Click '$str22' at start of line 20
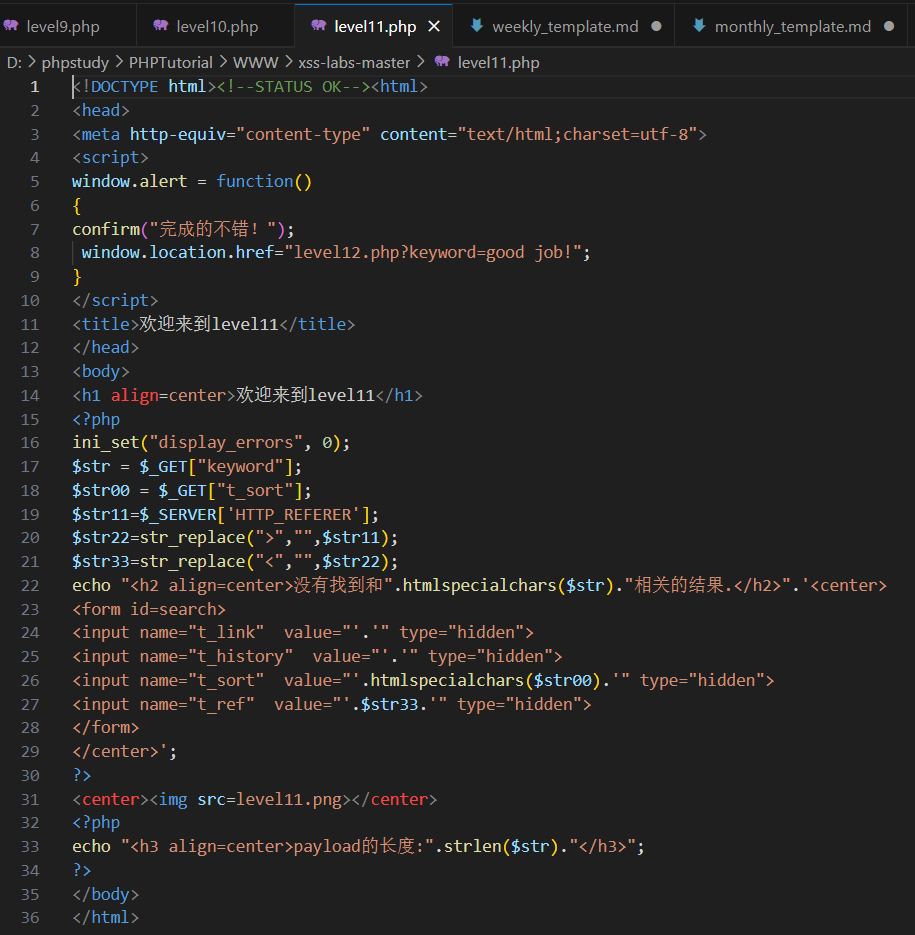 pyautogui.click(x=101, y=537)
